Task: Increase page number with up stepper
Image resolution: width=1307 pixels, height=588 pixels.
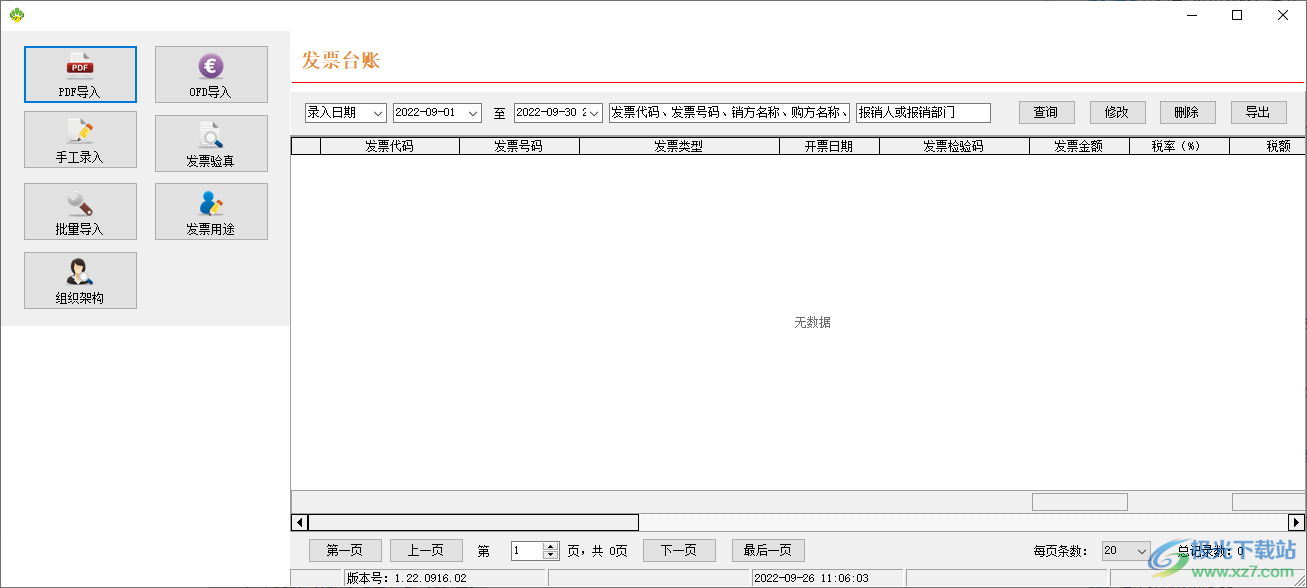Action: pos(550,547)
